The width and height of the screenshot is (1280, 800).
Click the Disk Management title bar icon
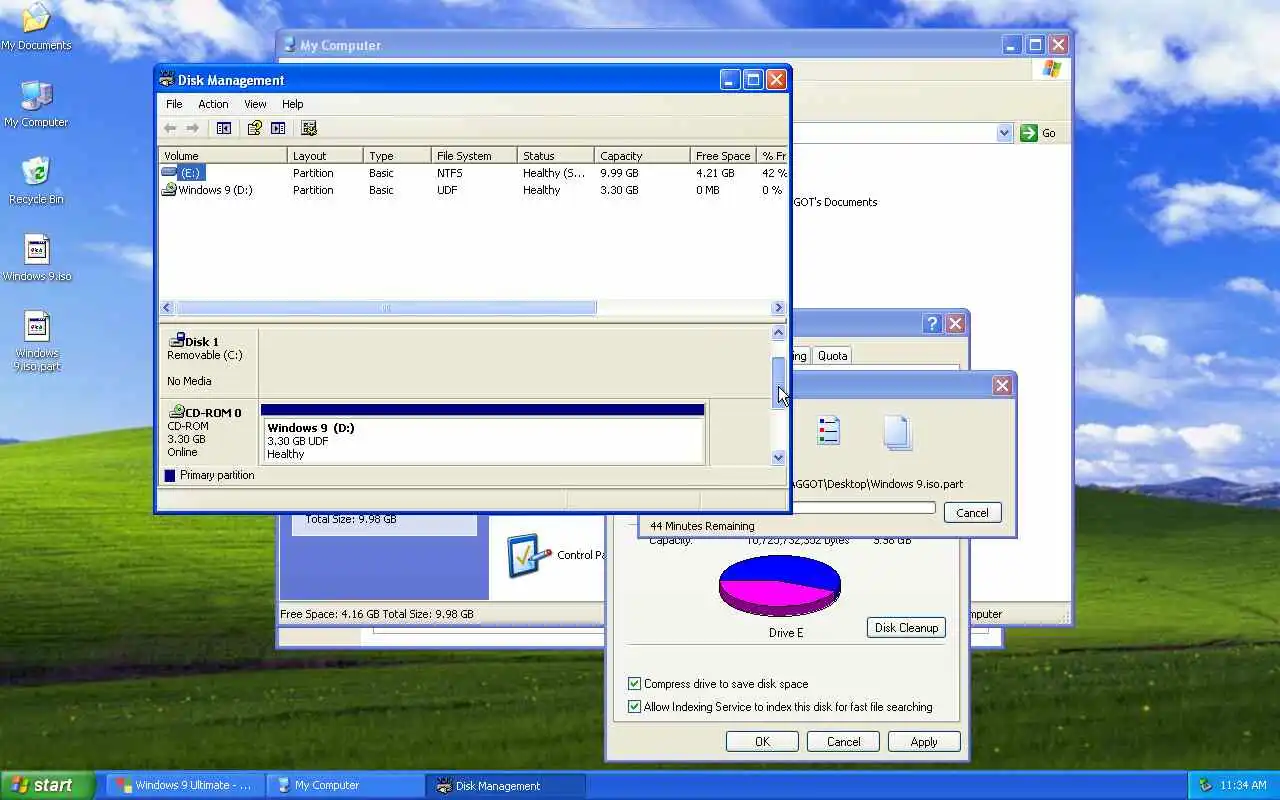coord(167,80)
